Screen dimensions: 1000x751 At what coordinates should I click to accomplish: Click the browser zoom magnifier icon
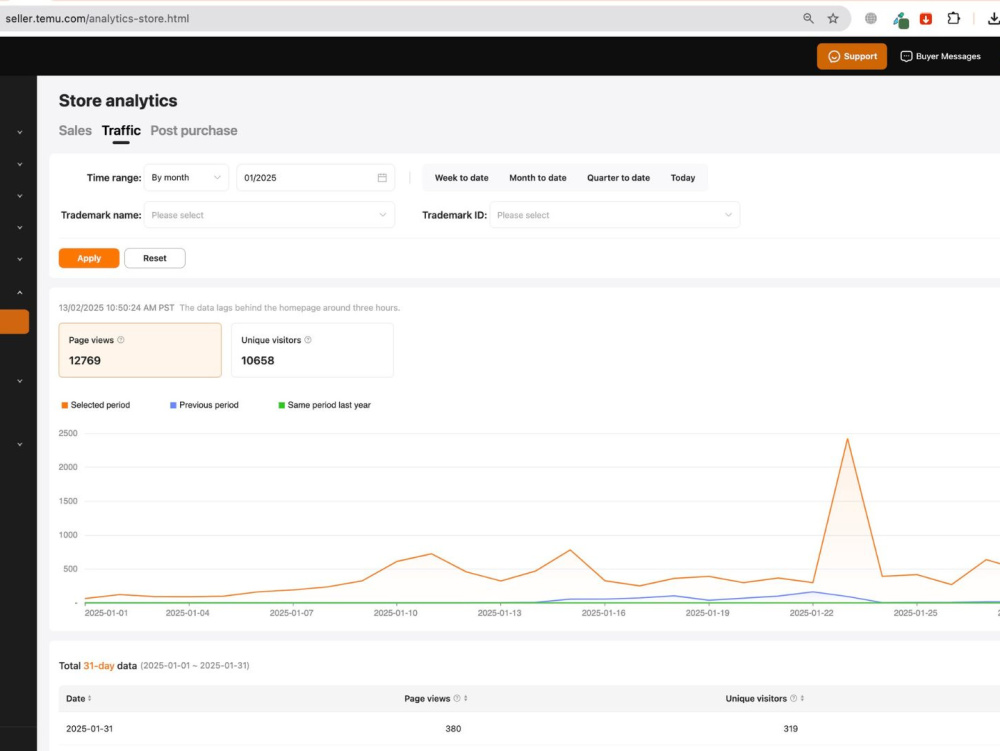point(808,18)
